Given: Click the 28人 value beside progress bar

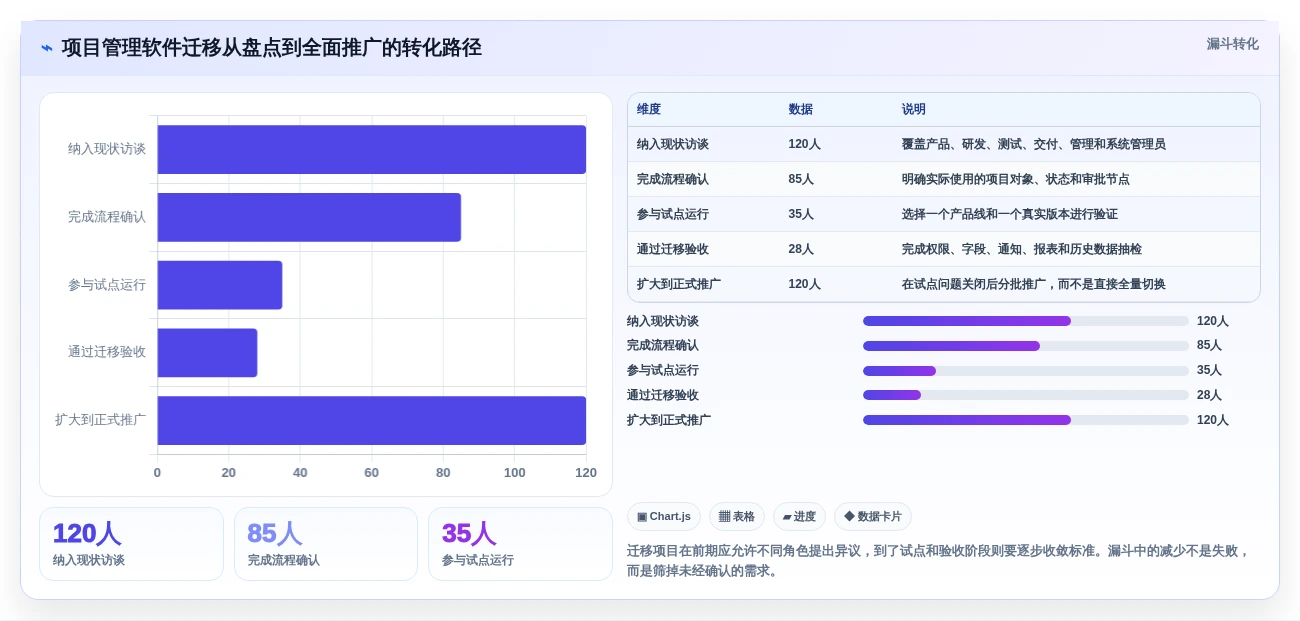Looking at the screenshot, I should (1210, 395).
